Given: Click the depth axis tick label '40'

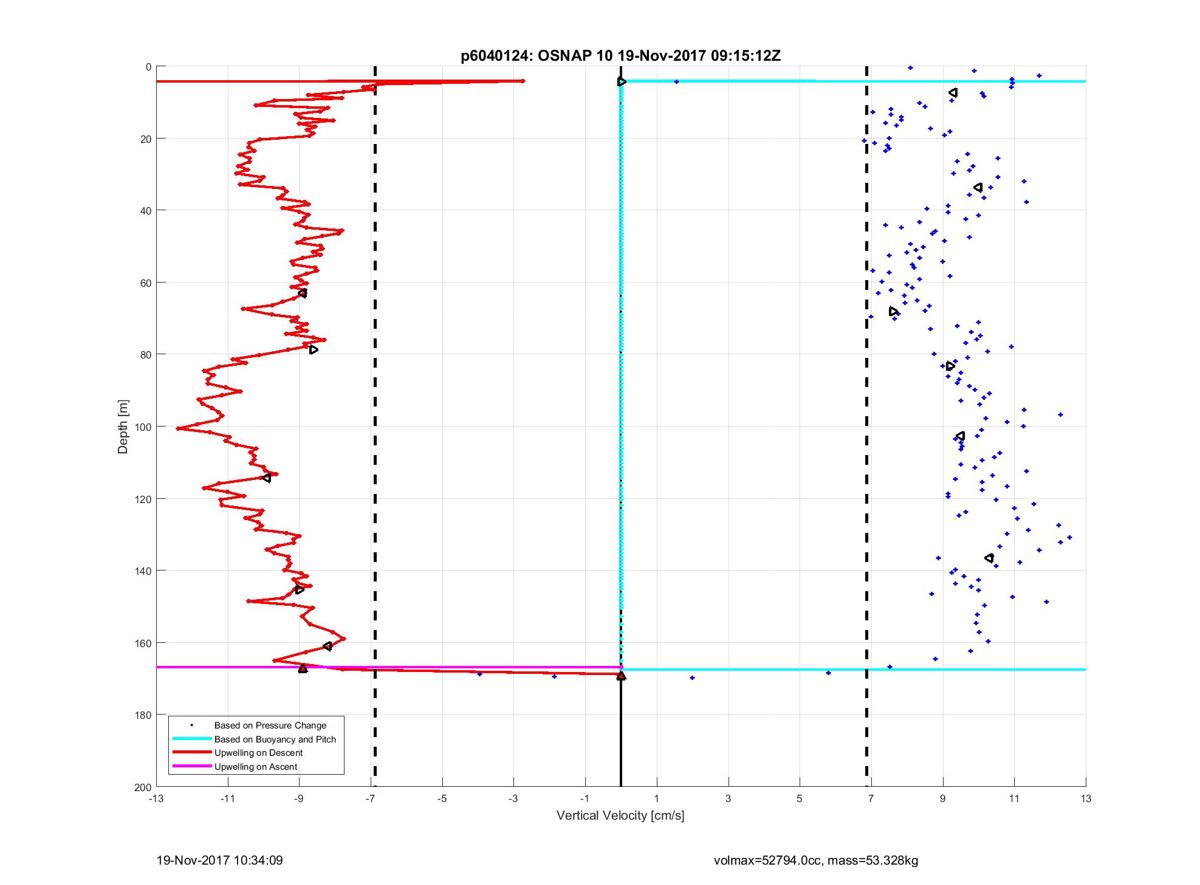Looking at the screenshot, I should (x=145, y=211).
